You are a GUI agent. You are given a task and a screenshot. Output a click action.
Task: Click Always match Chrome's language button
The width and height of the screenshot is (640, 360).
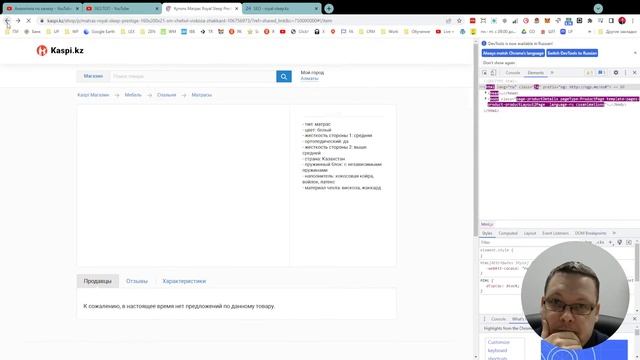(513, 53)
